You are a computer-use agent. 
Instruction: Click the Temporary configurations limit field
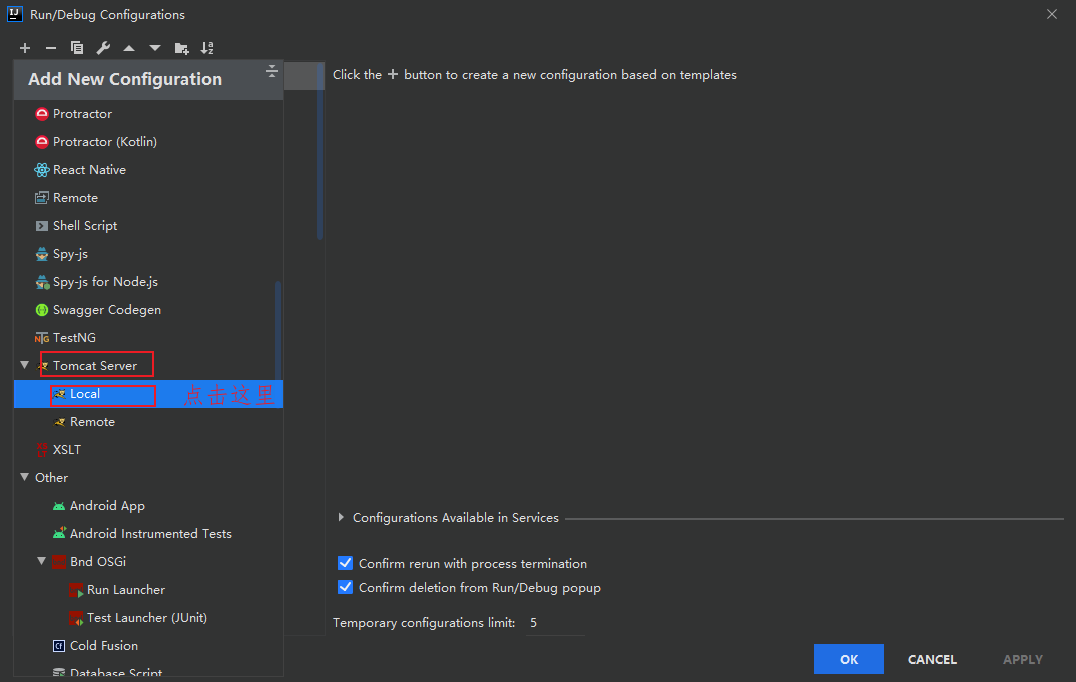[x=555, y=623]
